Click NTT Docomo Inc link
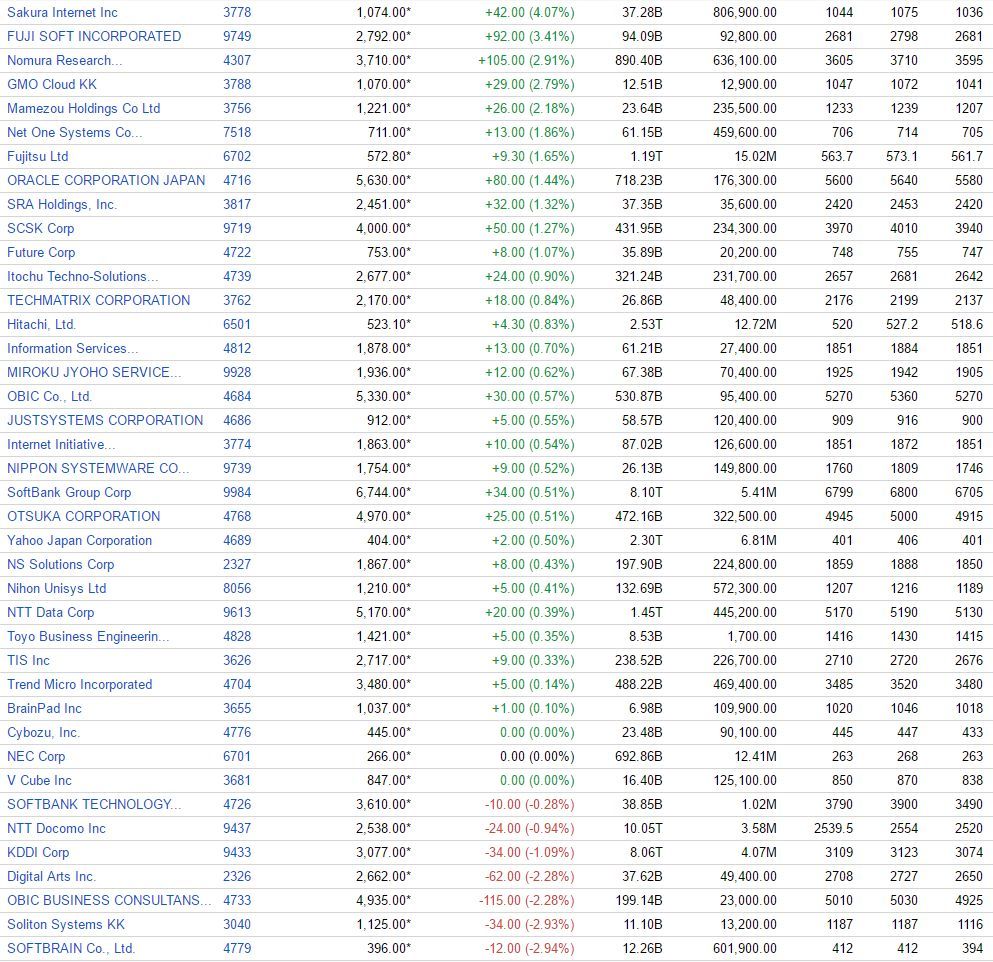The image size is (993, 962). (x=56, y=830)
